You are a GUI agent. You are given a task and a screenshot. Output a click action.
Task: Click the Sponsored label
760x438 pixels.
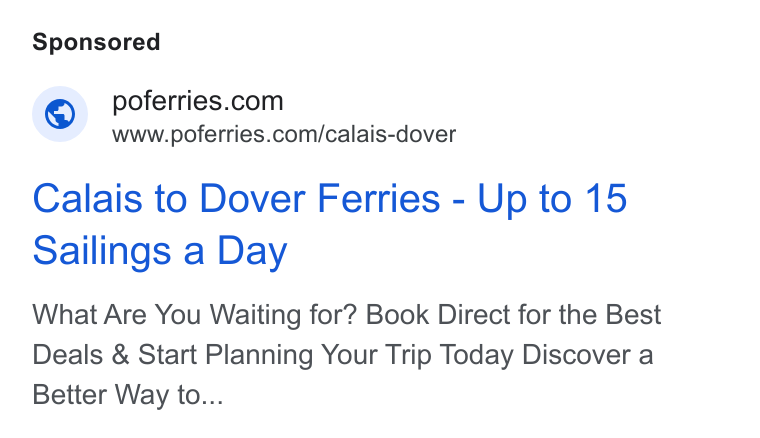coord(96,42)
